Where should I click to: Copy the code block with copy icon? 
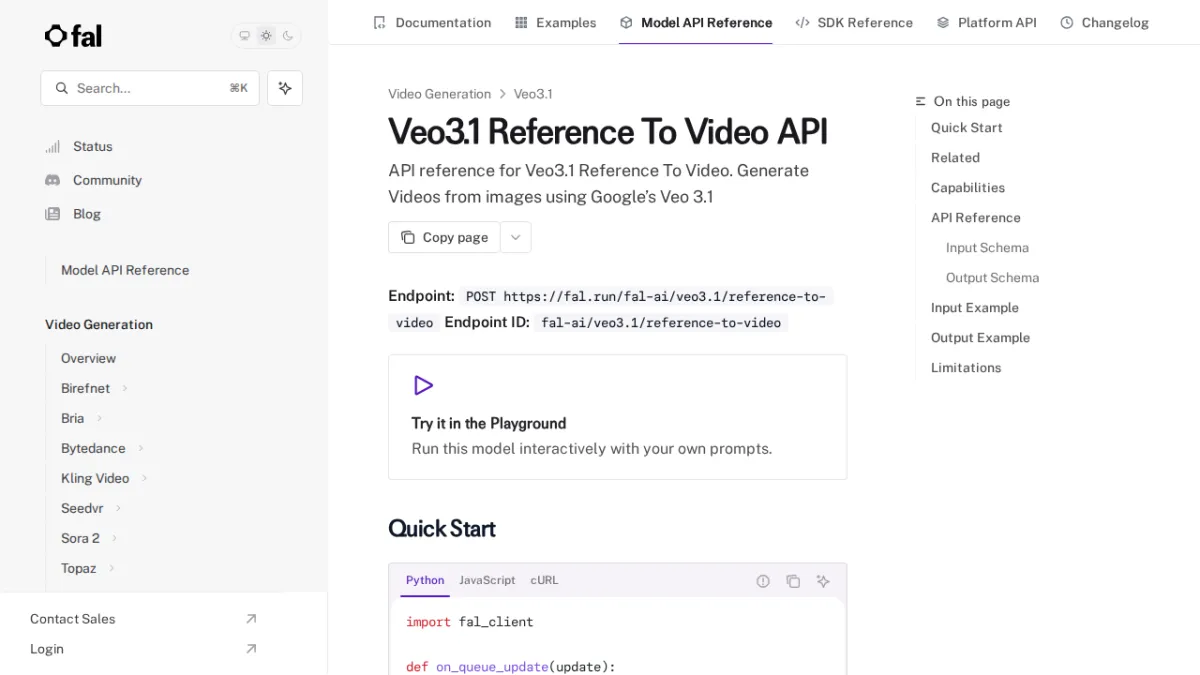point(793,581)
